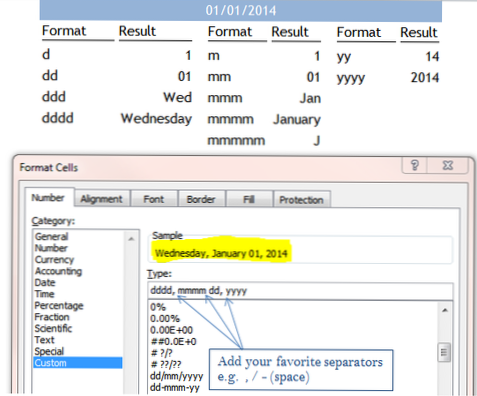Image resolution: width=477 pixels, height=396 pixels.
Task: Click the 2014 result cell
Action: [x=425, y=78]
